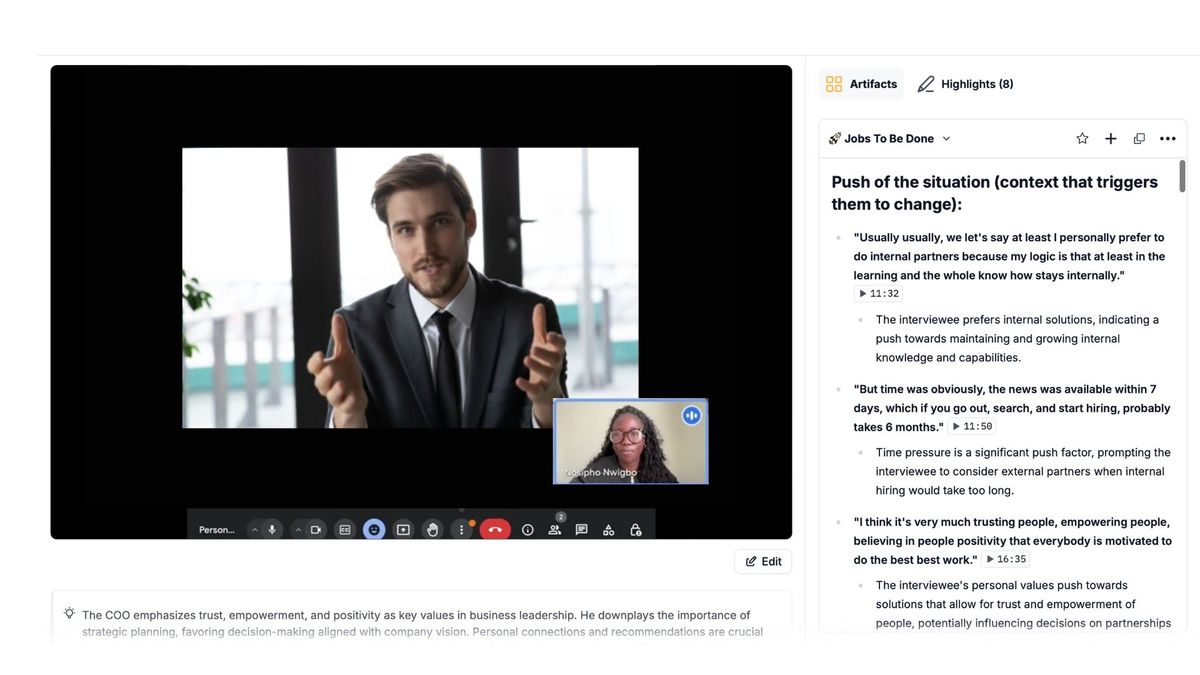
Task: Open the in-call chat panel
Action: click(x=581, y=529)
